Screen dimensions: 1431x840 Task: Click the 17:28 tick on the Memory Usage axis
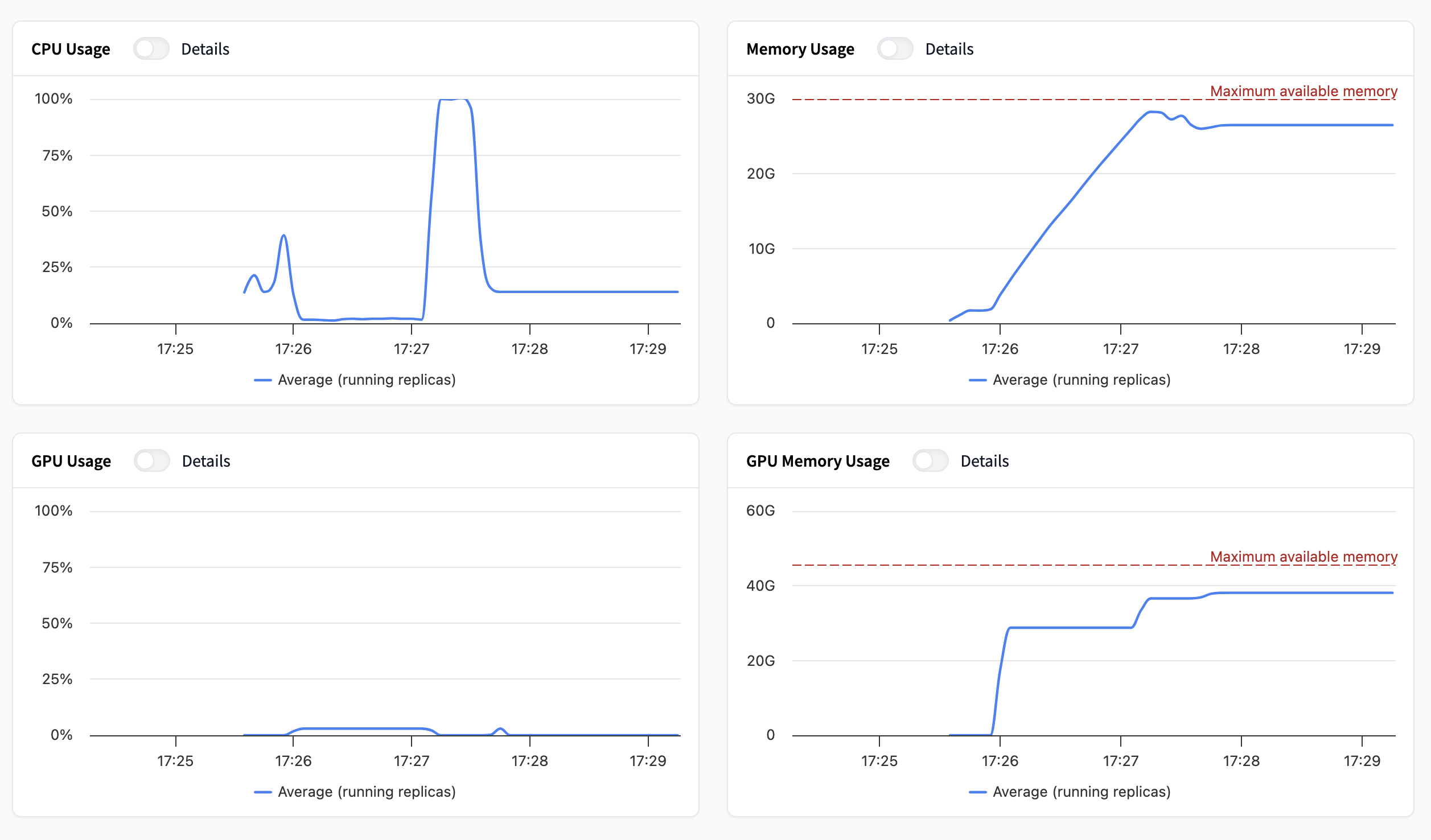tap(1241, 349)
